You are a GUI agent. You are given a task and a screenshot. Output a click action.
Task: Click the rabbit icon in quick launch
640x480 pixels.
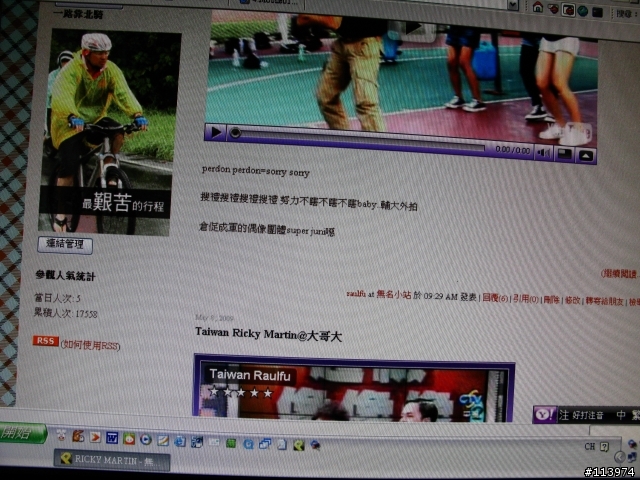[x=61, y=437]
